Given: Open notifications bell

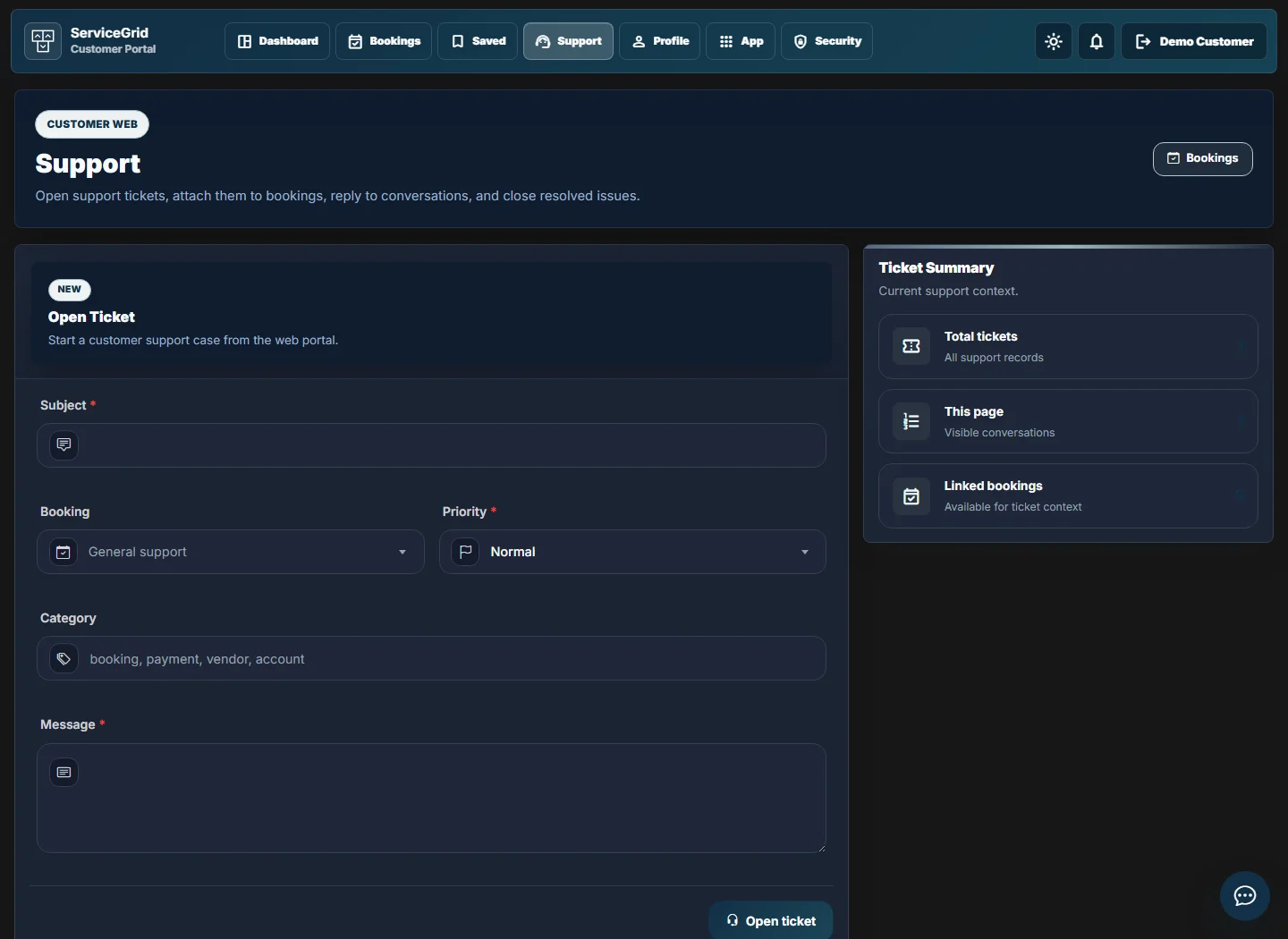Looking at the screenshot, I should [x=1097, y=41].
